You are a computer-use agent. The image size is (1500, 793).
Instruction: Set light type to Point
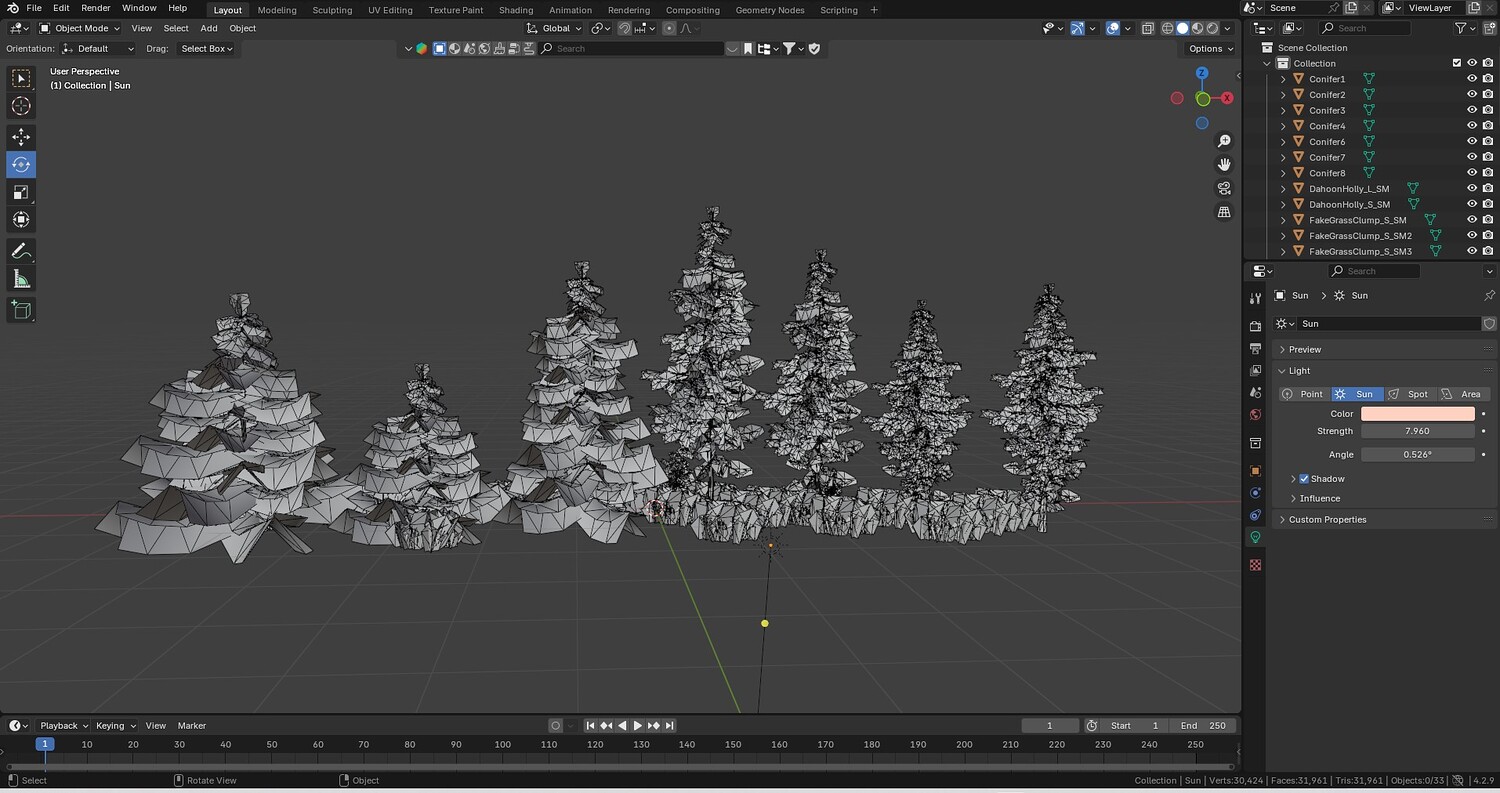1304,394
